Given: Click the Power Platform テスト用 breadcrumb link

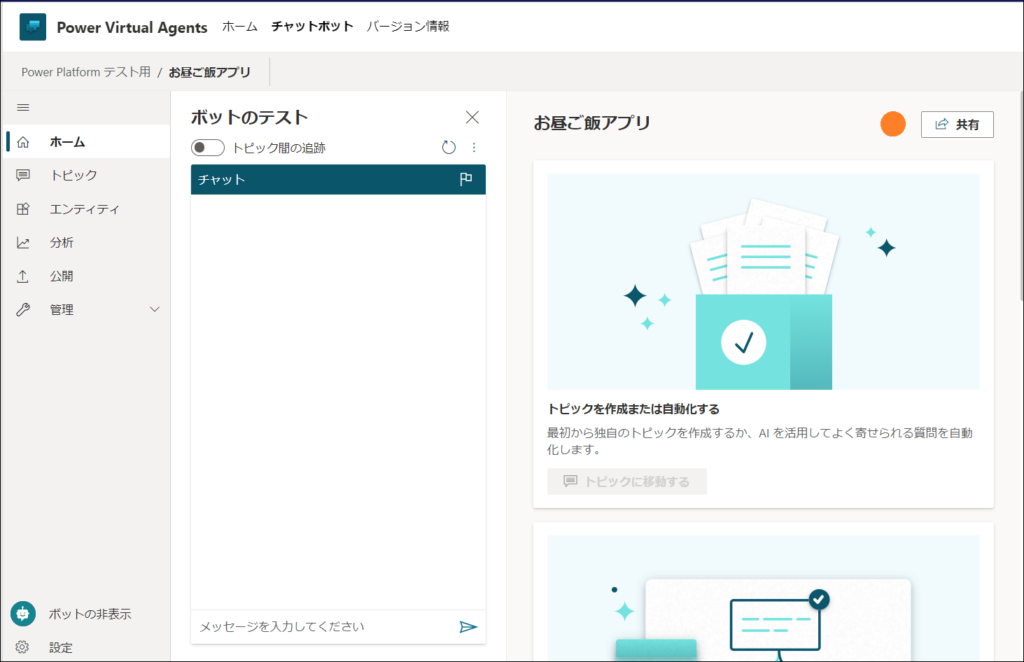Looking at the screenshot, I should pos(86,72).
